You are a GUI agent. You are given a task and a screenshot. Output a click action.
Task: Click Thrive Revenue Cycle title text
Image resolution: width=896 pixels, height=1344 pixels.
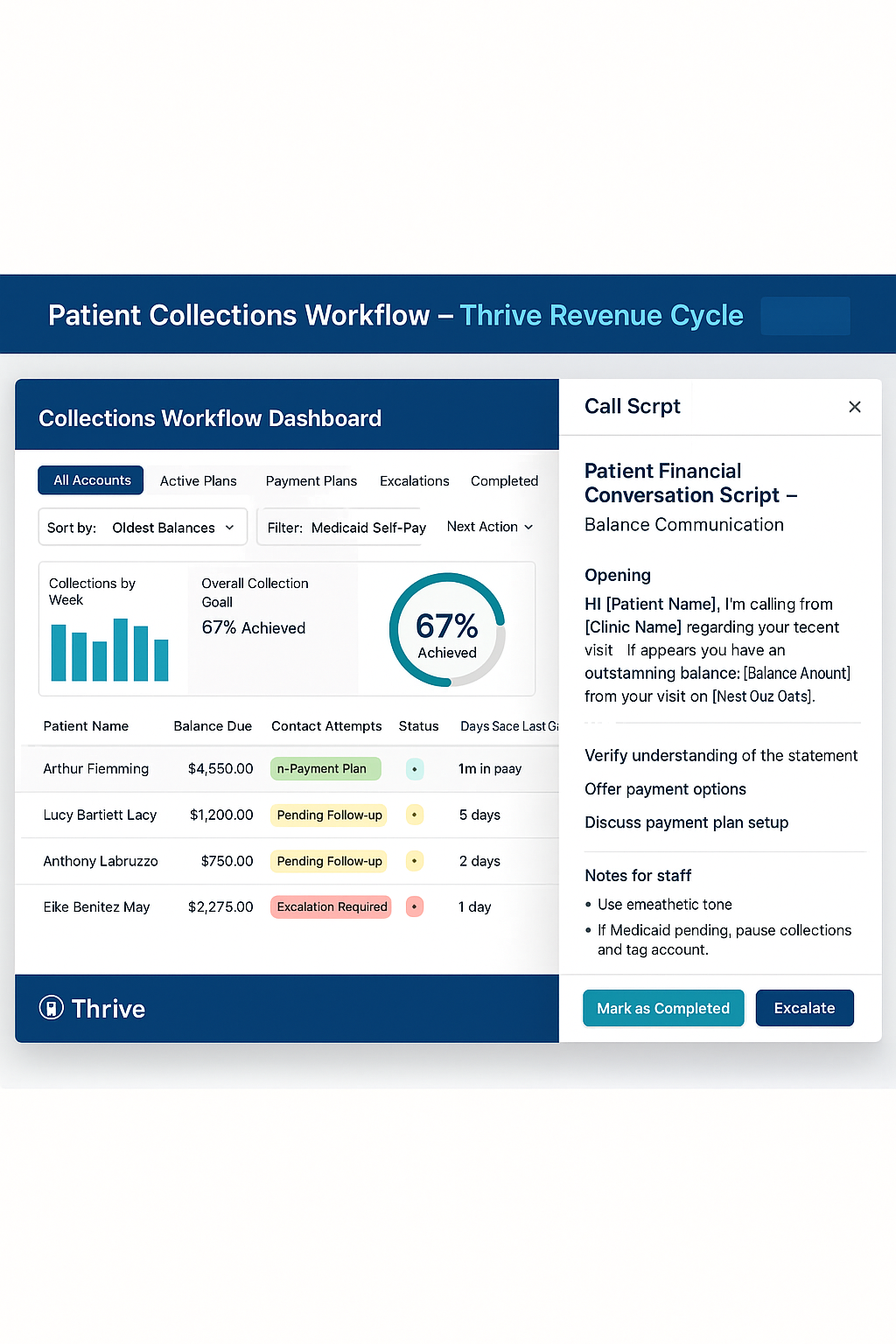click(601, 315)
